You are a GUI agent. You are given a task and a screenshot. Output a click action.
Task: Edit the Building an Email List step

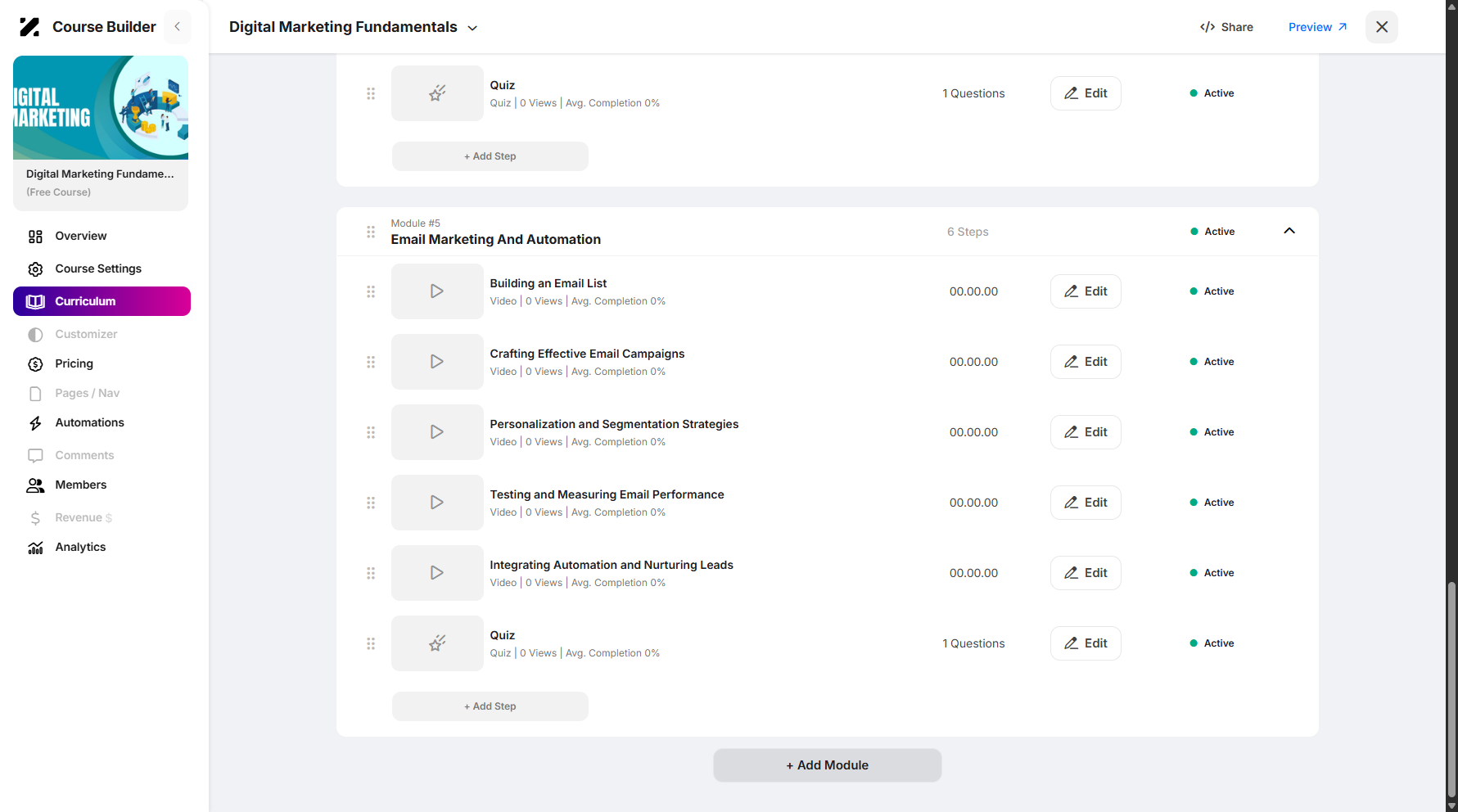coord(1086,291)
